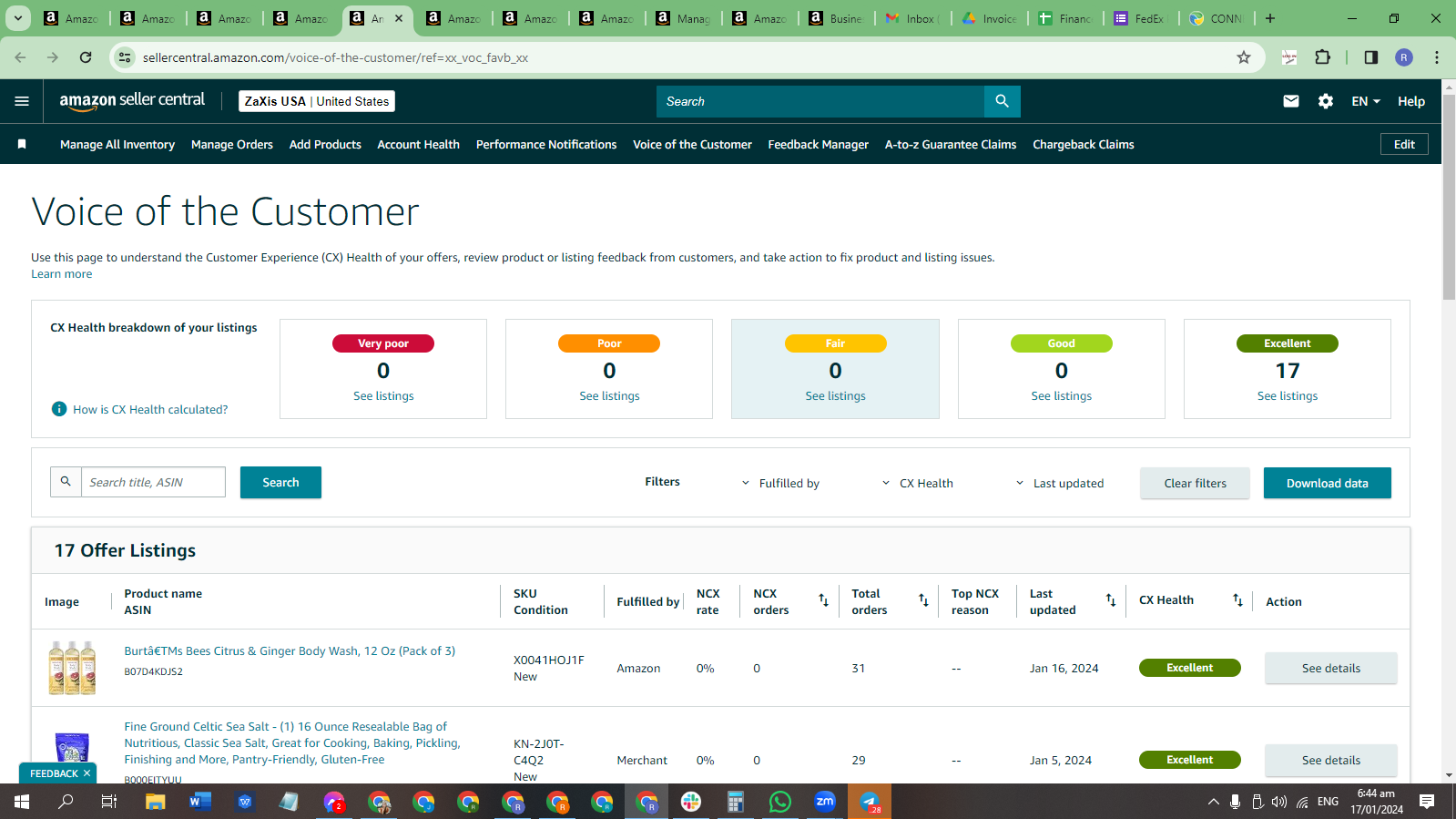Open A-to-z Guarantee Claims
Screen dimensions: 1456x819
(x=951, y=144)
